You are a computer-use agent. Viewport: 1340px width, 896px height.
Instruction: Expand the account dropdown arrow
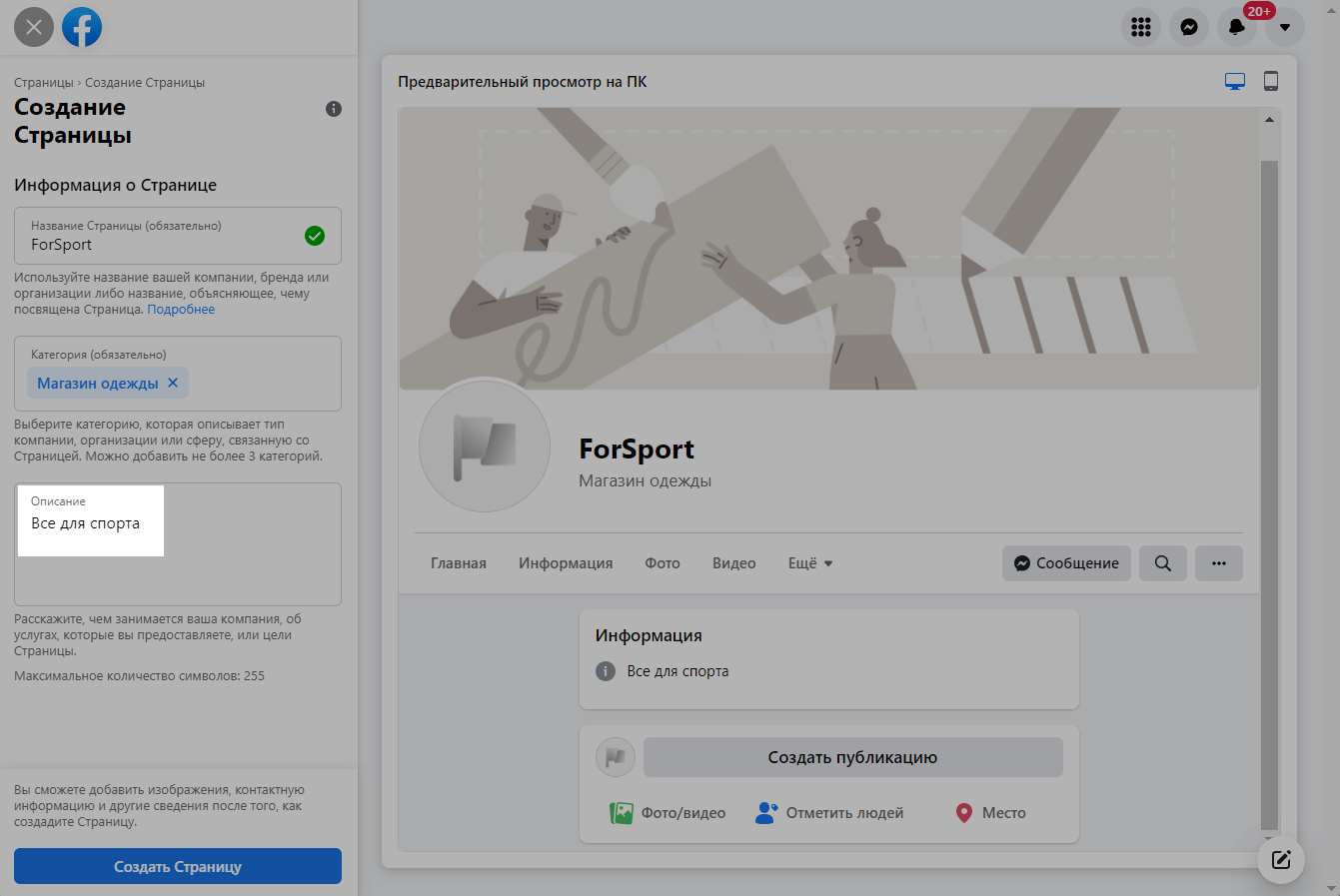1285,27
